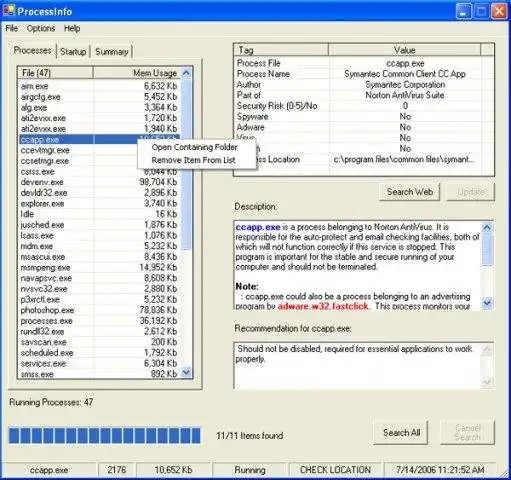The image size is (511, 480).
Task: Select photoshop.exe in the process list
Action: point(99,310)
